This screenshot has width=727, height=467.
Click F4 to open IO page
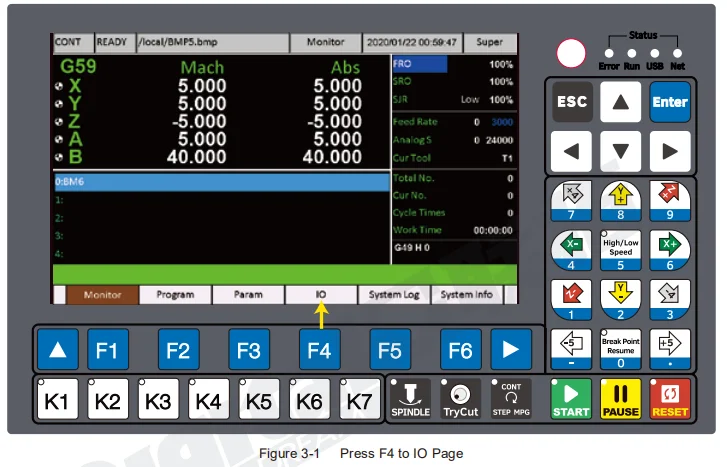click(x=319, y=350)
